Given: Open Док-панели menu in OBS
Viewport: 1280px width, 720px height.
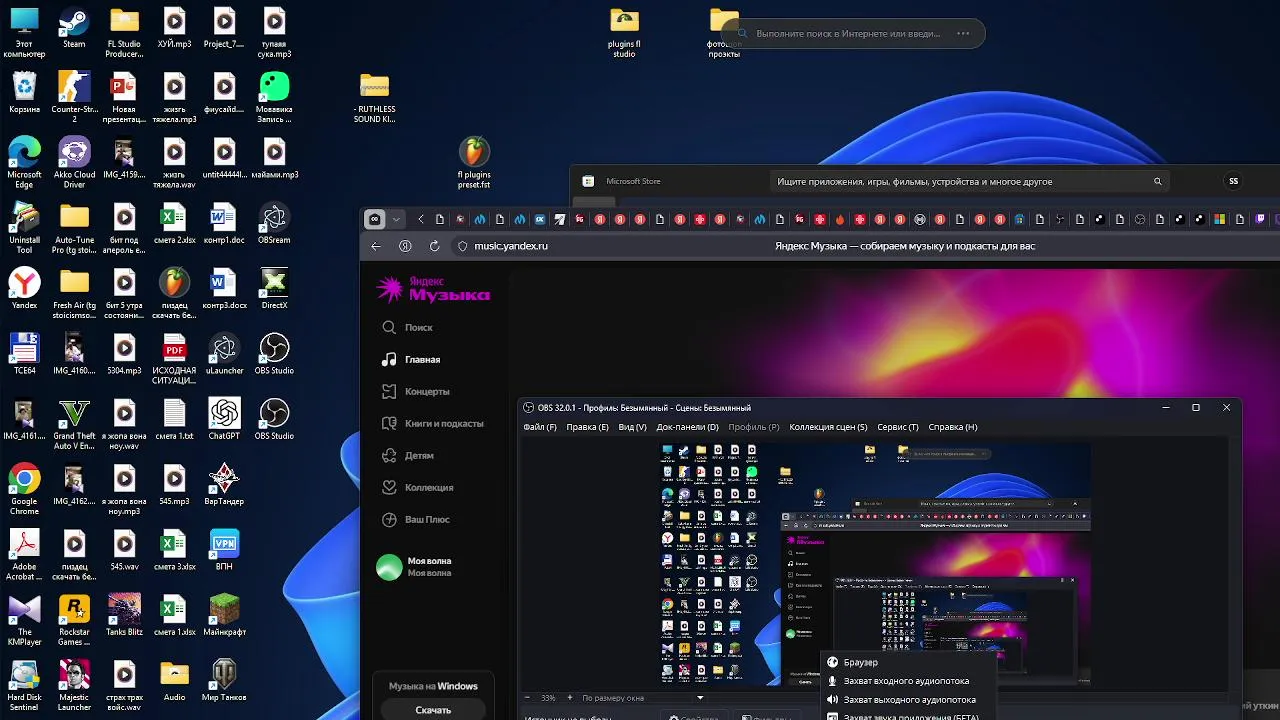Looking at the screenshot, I should pyautogui.click(x=687, y=427).
